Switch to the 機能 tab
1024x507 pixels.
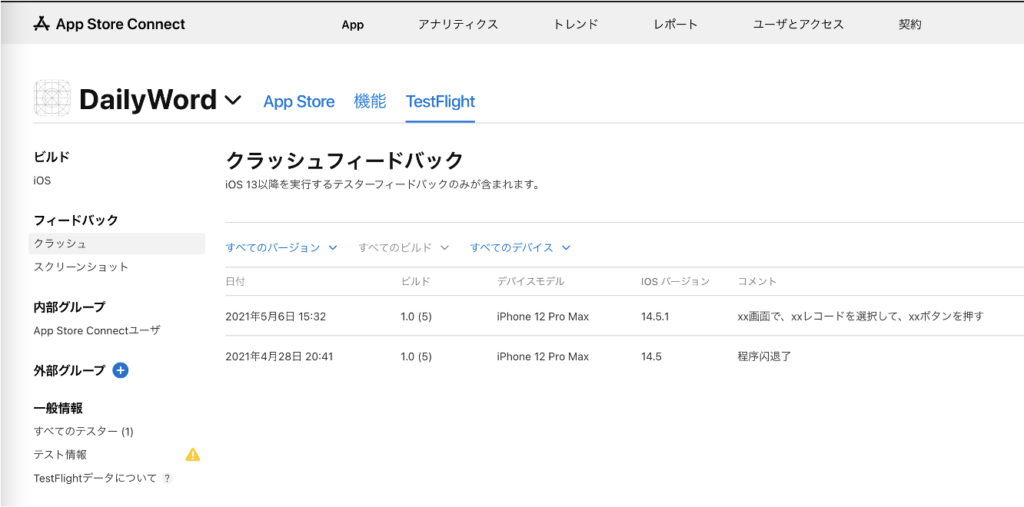[x=370, y=101]
